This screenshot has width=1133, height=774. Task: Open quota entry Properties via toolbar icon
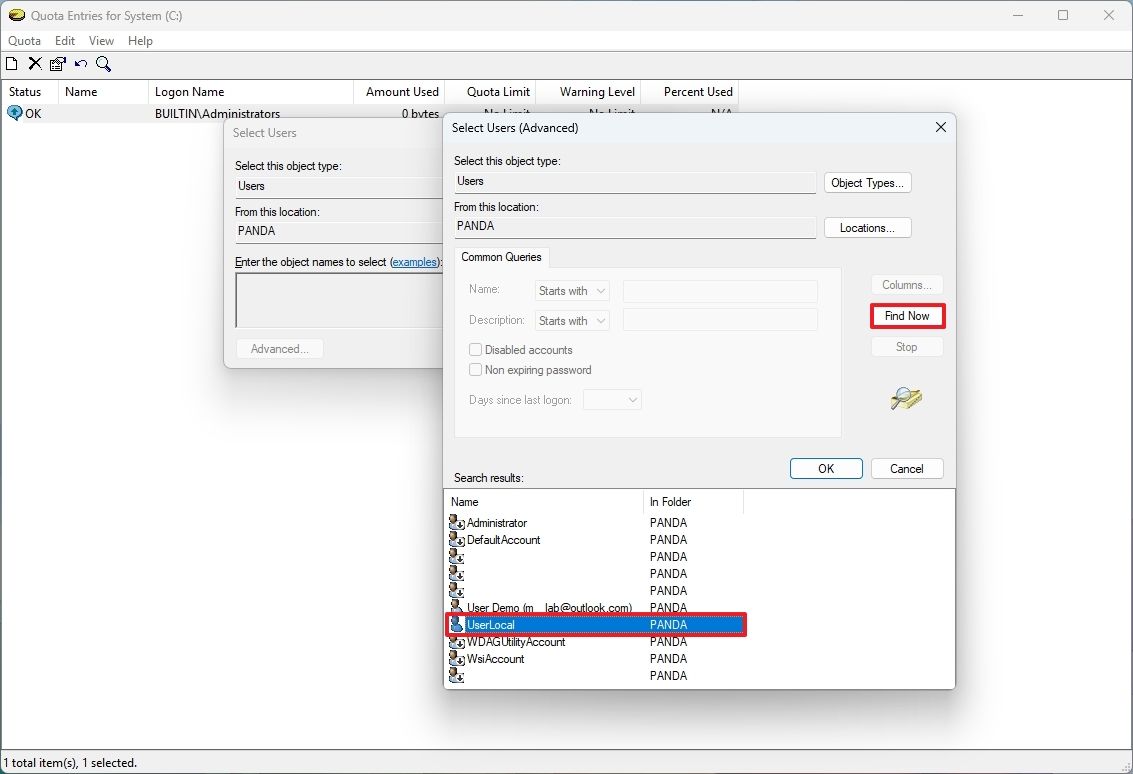click(56, 63)
